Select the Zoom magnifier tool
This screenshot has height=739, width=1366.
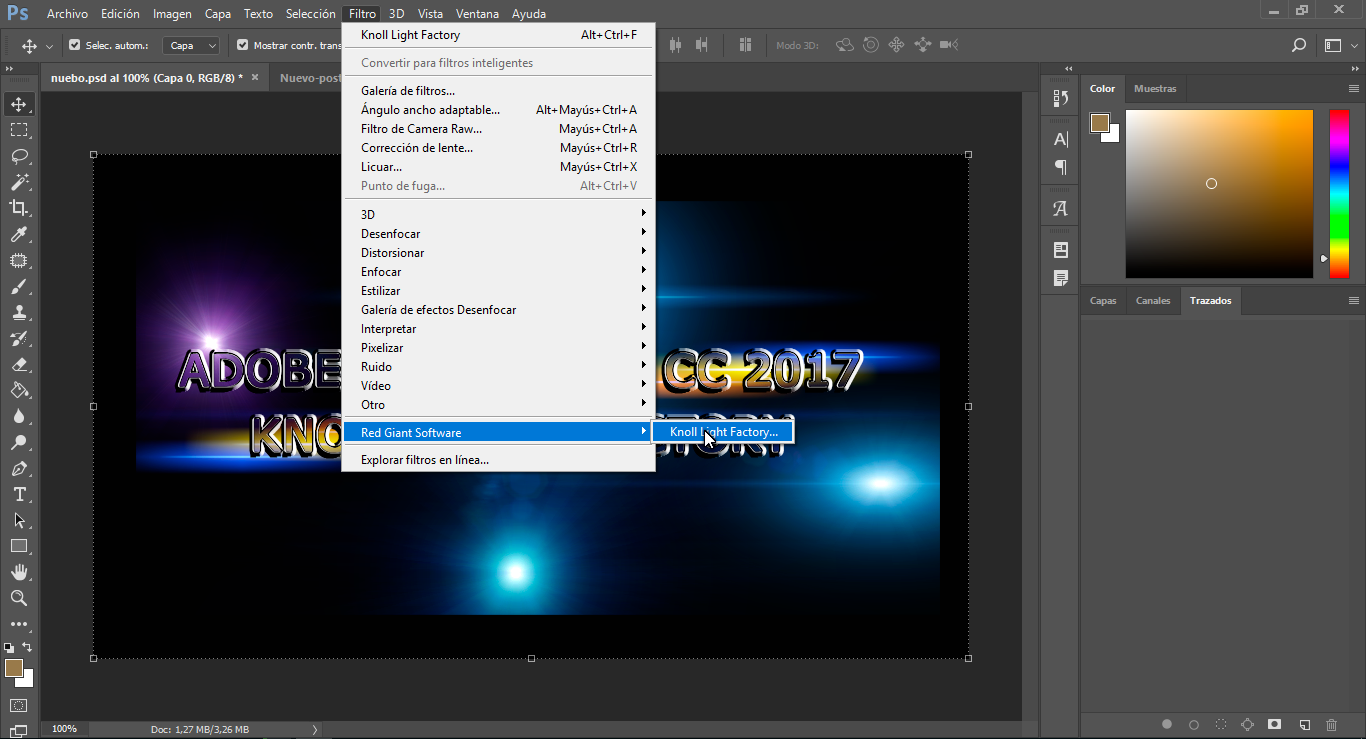coord(19,598)
